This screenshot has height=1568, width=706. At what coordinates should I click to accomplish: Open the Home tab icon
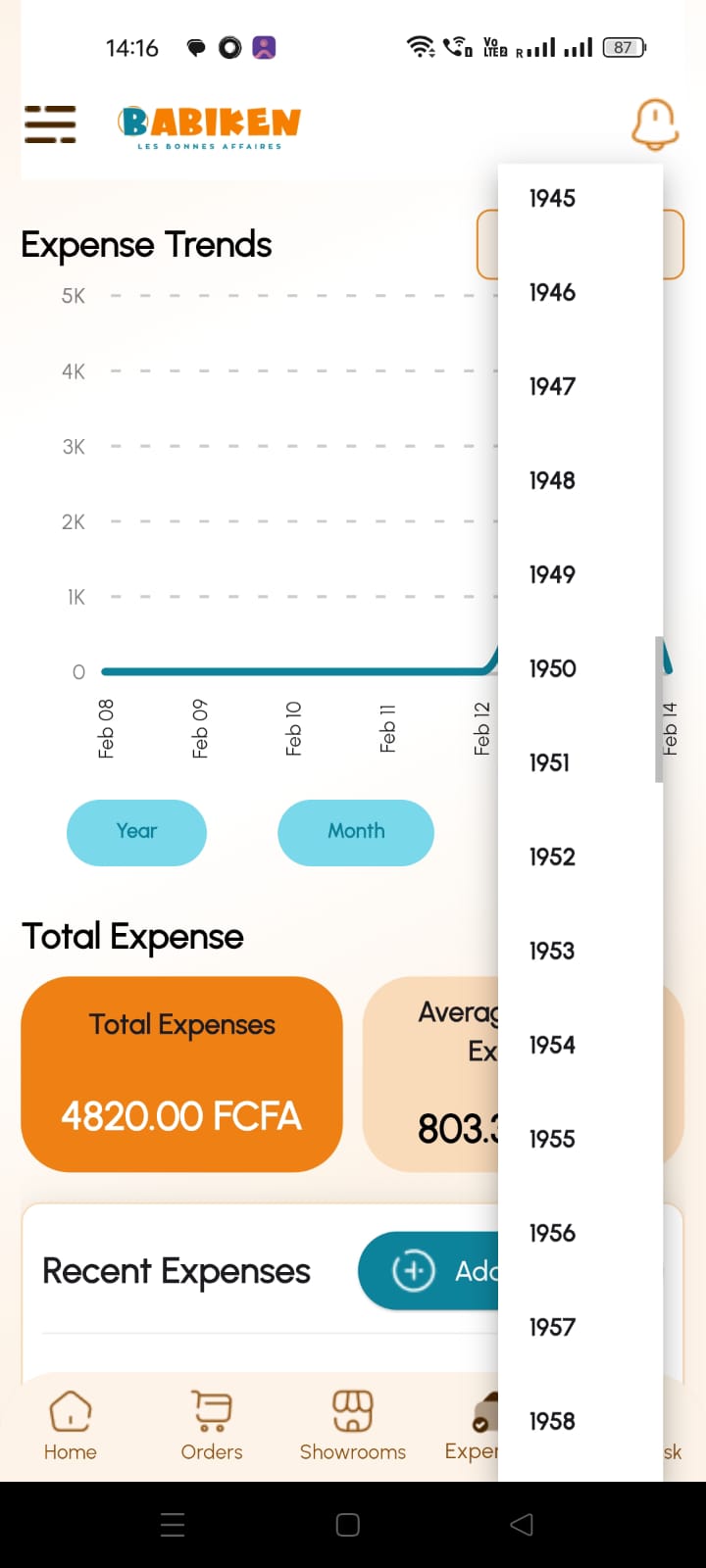pyautogui.click(x=70, y=1412)
